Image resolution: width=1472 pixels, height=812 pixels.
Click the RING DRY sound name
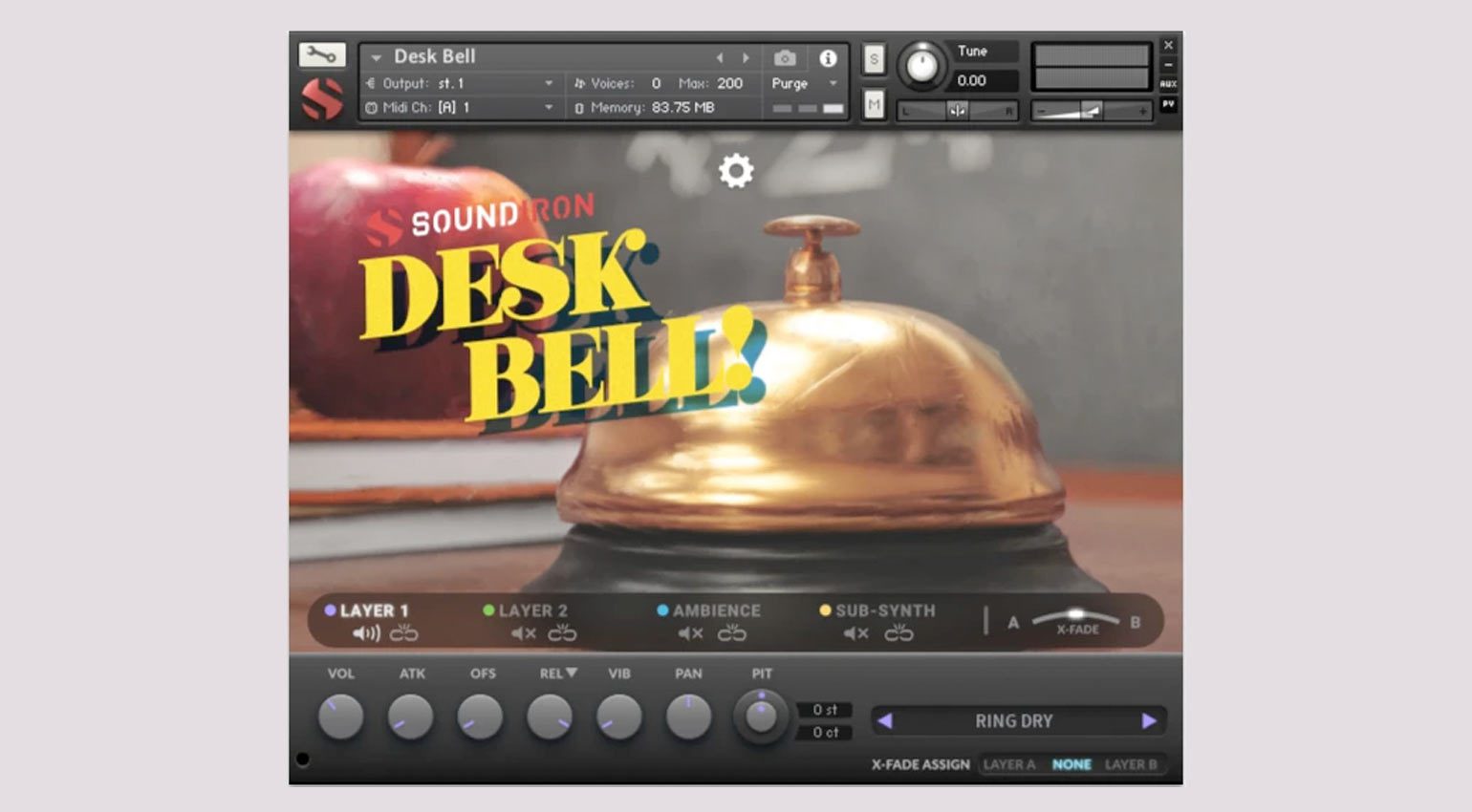tap(1013, 721)
